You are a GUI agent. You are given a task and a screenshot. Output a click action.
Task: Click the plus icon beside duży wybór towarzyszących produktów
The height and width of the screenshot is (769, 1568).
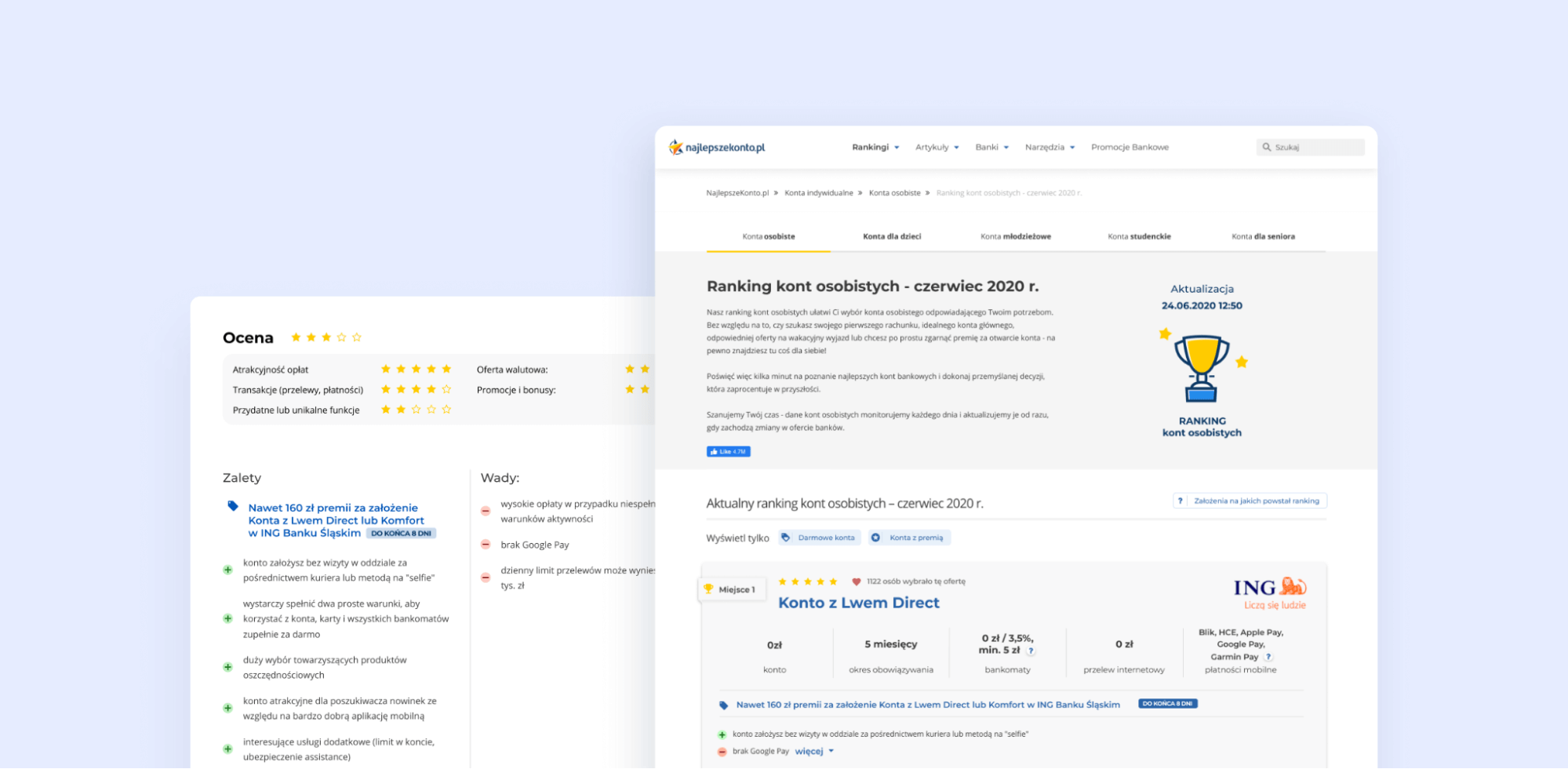coord(227,667)
